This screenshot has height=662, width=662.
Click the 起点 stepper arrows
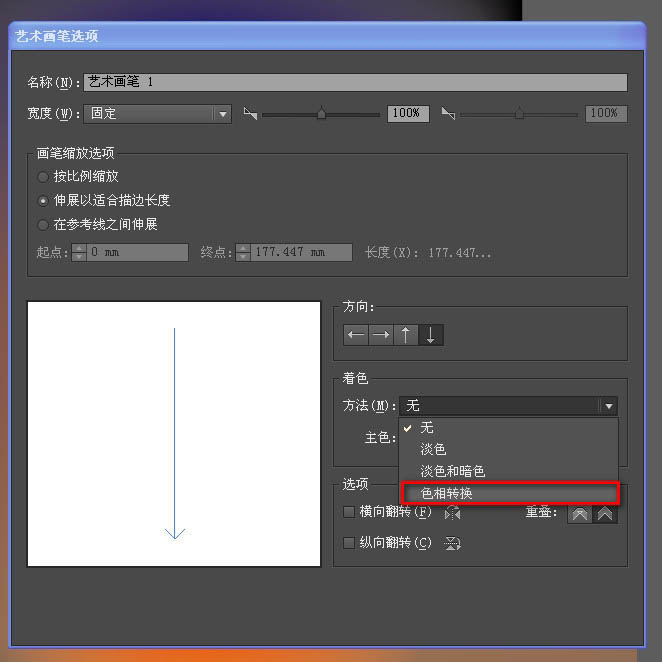(x=79, y=252)
